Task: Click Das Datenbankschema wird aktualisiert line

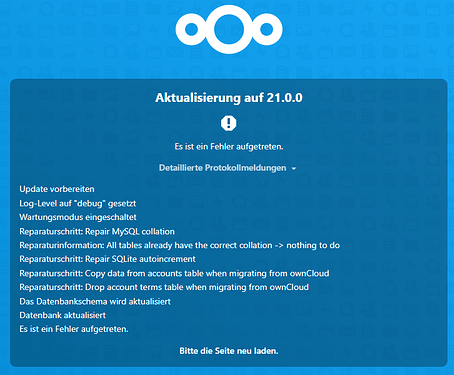Action: click(x=95, y=302)
